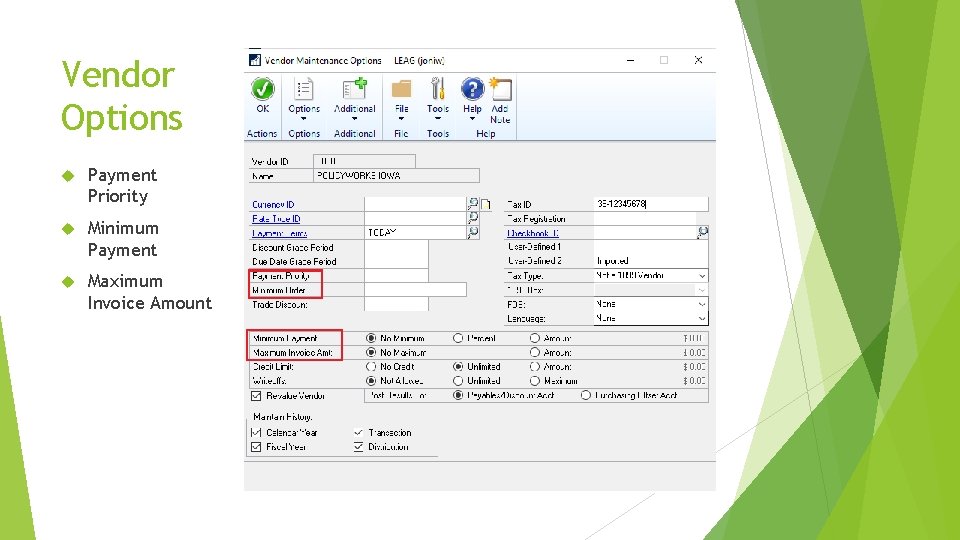Image resolution: width=960 pixels, height=540 pixels.
Task: Toggle Distribution history checkbox
Action: (359, 447)
